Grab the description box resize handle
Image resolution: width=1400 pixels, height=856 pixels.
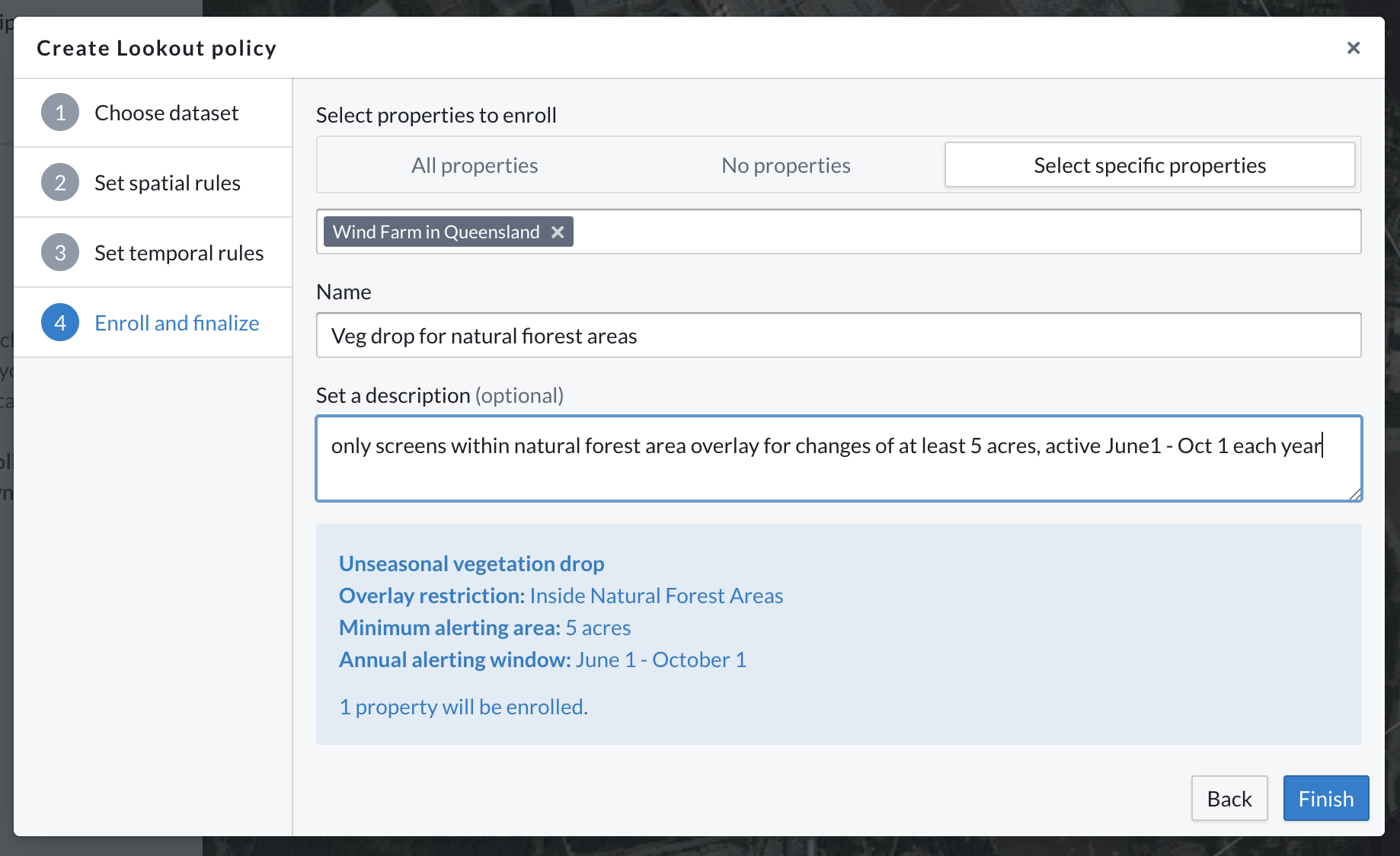click(1354, 494)
